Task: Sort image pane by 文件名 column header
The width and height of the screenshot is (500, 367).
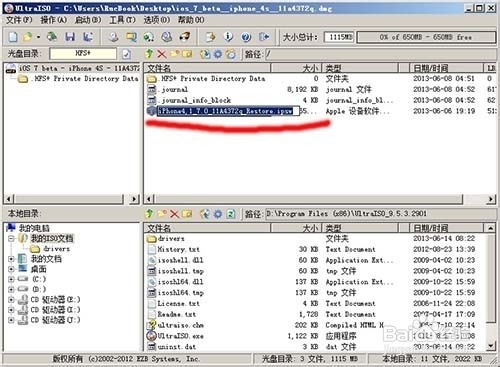Action: (x=207, y=68)
